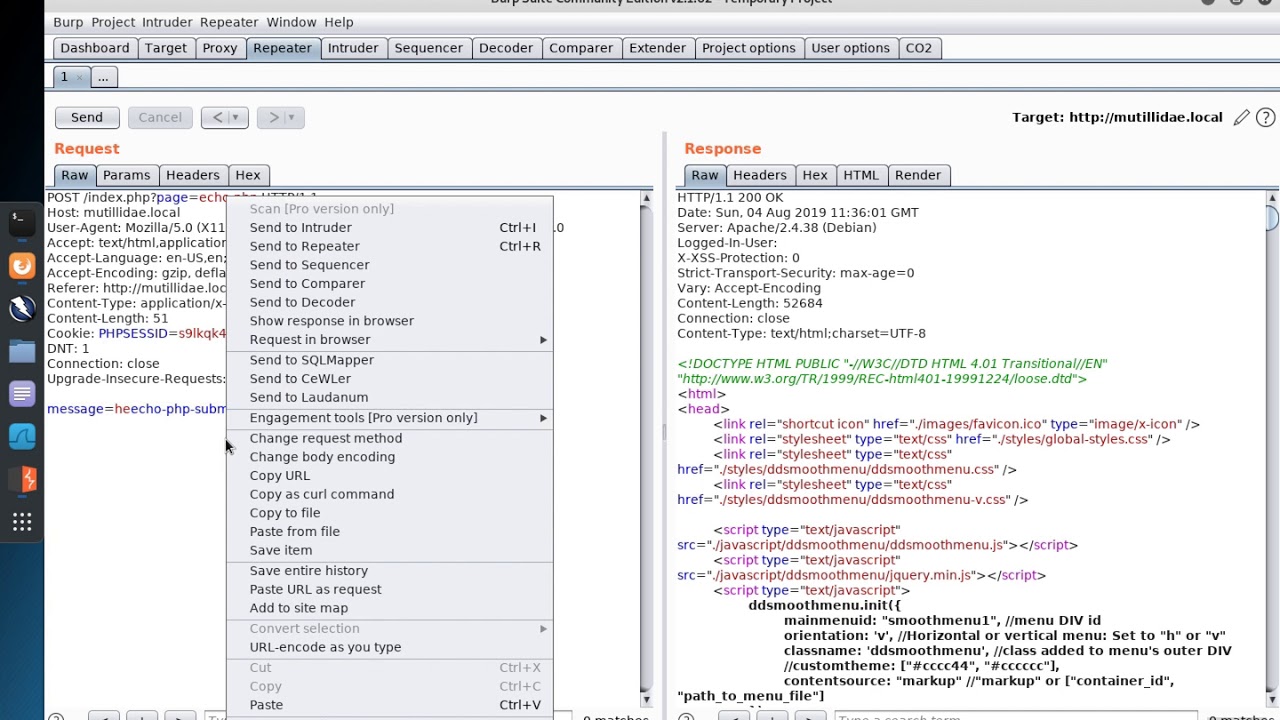Select Save entire history
Screen dimensions: 1280x720
click(x=390, y=571)
